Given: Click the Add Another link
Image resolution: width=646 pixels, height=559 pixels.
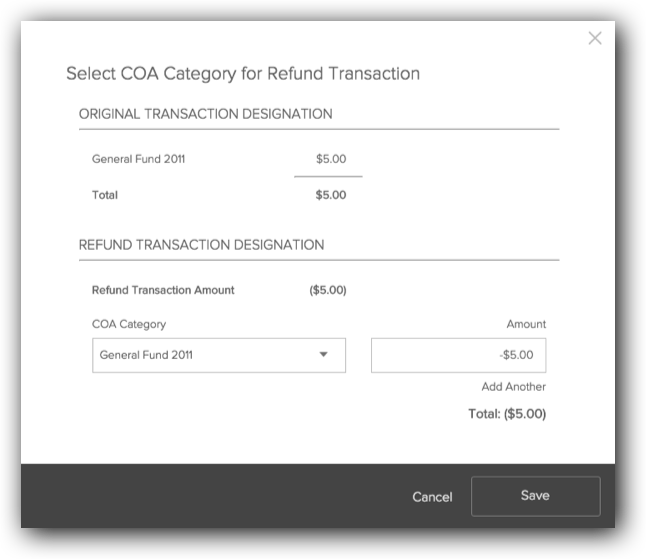Looking at the screenshot, I should (x=513, y=387).
